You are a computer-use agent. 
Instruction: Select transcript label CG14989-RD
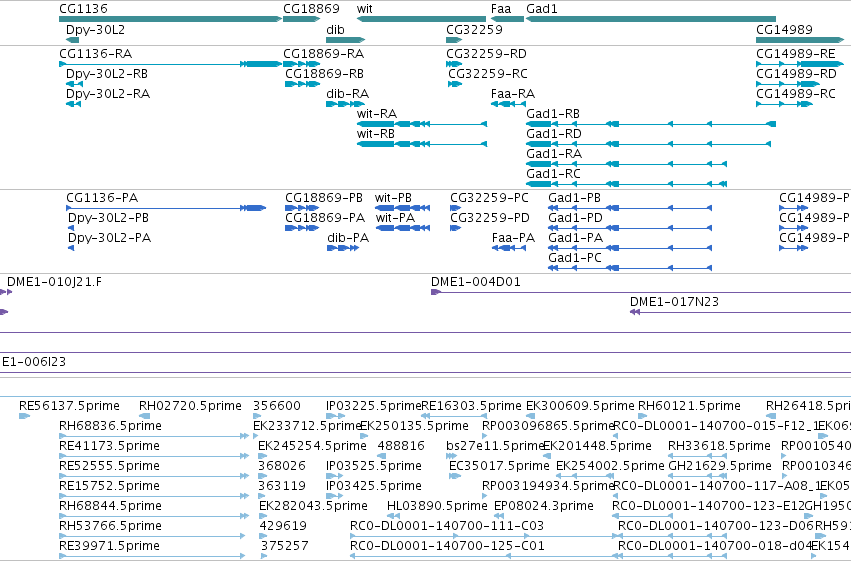(796, 74)
